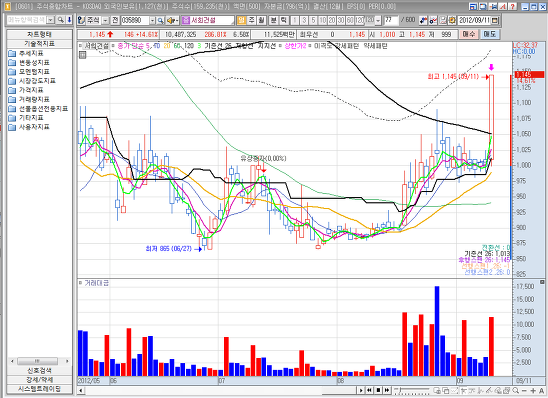Open the 신호검색 tab
Screen dimensions: 548x398
coord(39,370)
